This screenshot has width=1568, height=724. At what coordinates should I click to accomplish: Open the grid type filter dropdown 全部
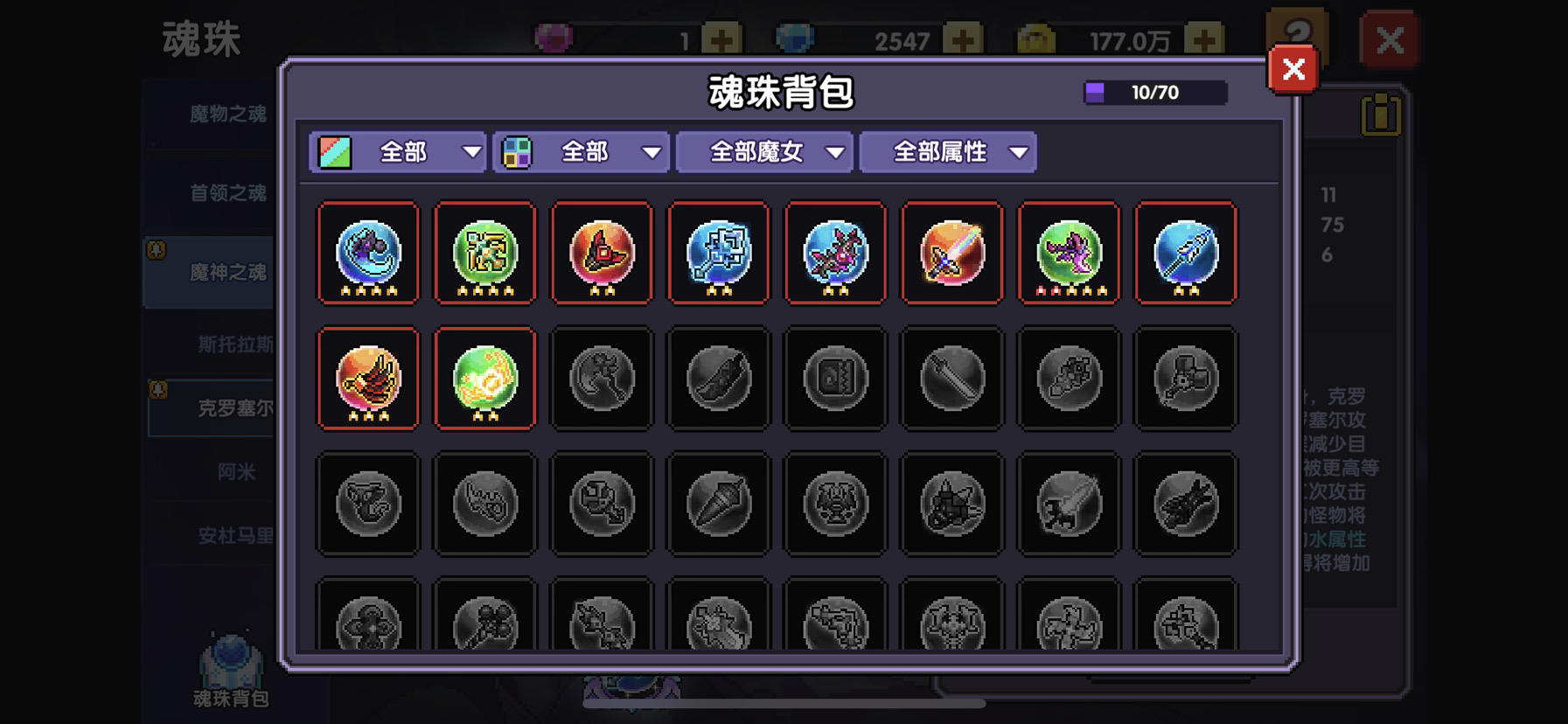tap(582, 152)
